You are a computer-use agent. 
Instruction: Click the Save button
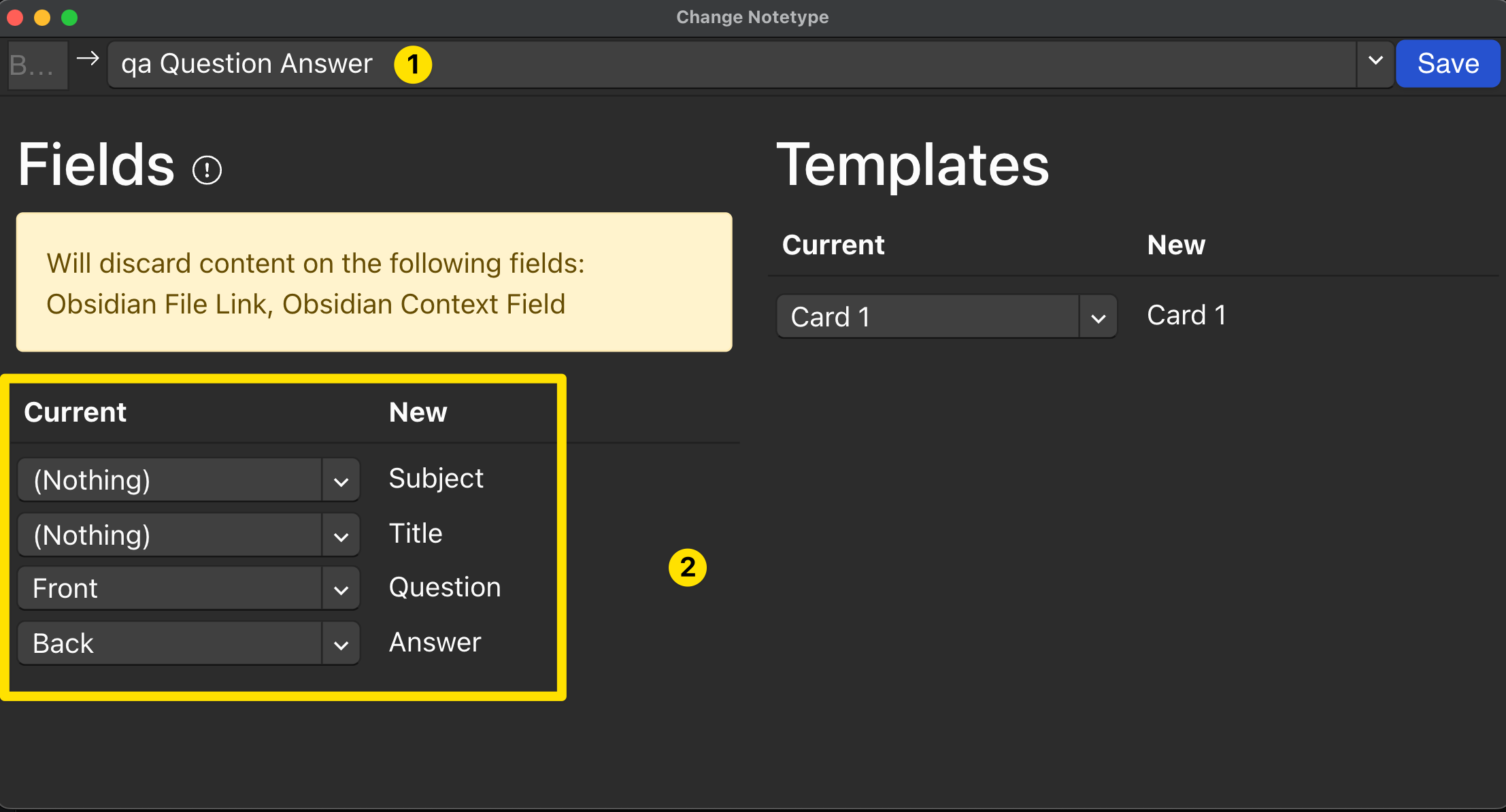[x=1447, y=63]
